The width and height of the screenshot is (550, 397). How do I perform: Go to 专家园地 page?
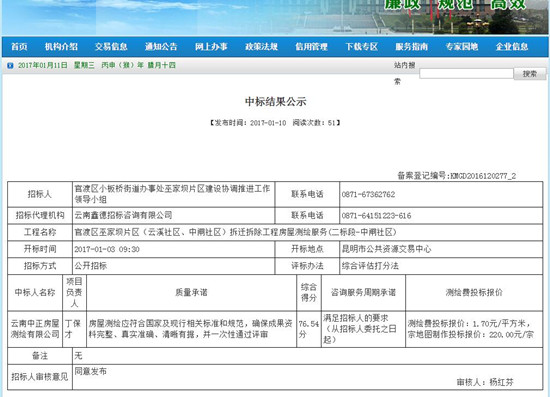tap(462, 47)
